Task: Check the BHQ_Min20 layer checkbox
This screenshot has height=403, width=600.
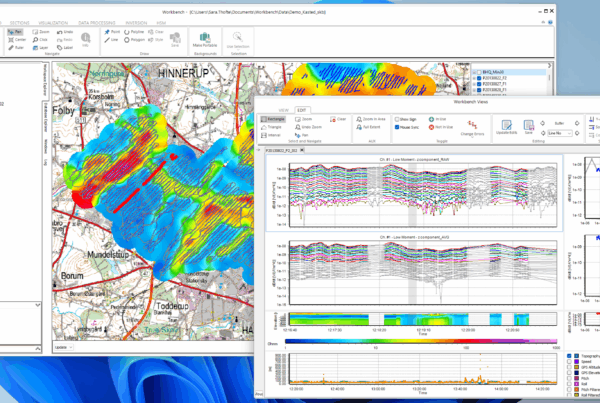Action: 479,72
